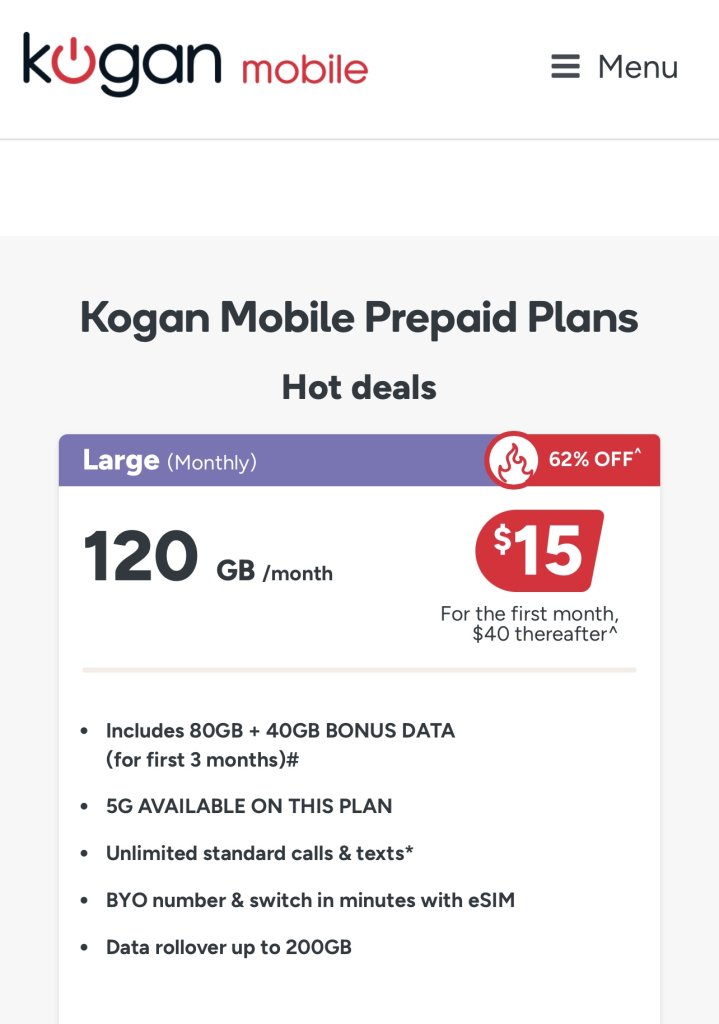Click the BYO number eSIM feature line
Screen dimensions: 719x1024
pyautogui.click(x=310, y=900)
